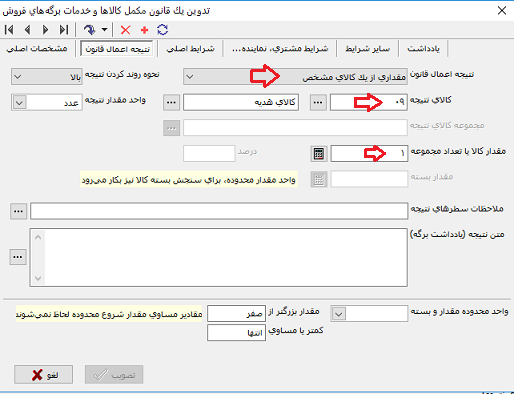The image size is (514, 394).
Task: Expand واحد مقدار نتیجه dropdown
Action: (19, 102)
